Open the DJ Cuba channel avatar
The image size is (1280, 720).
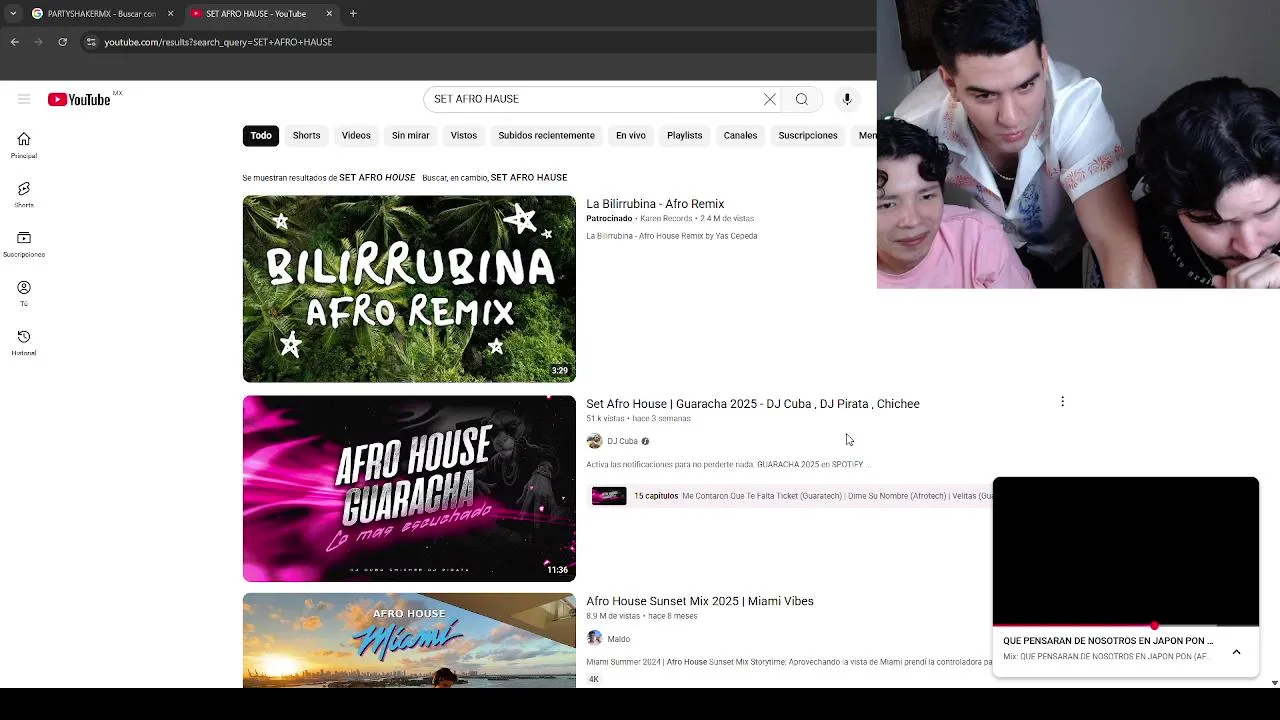click(x=594, y=441)
